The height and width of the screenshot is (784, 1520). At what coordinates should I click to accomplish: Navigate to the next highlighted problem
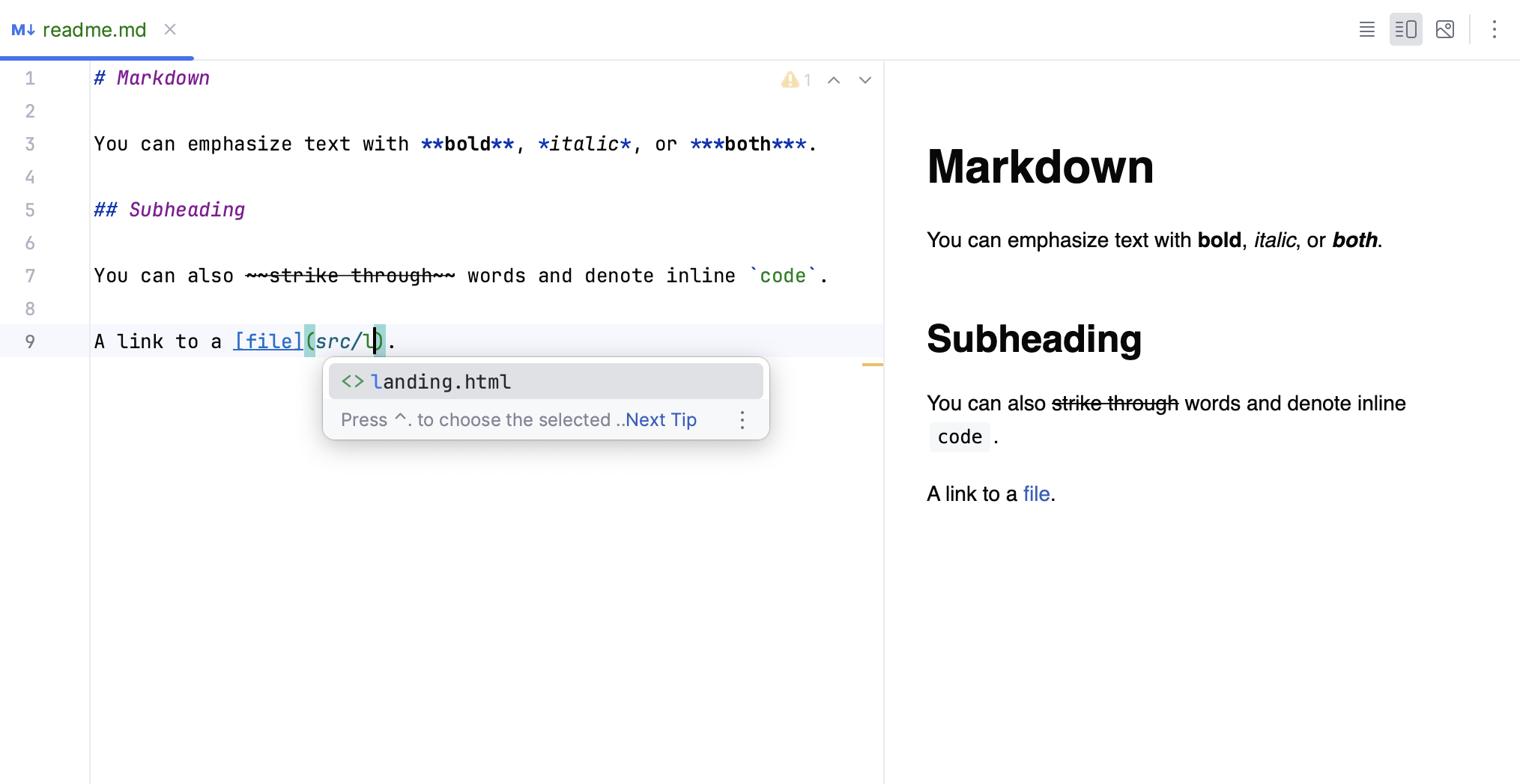click(865, 79)
